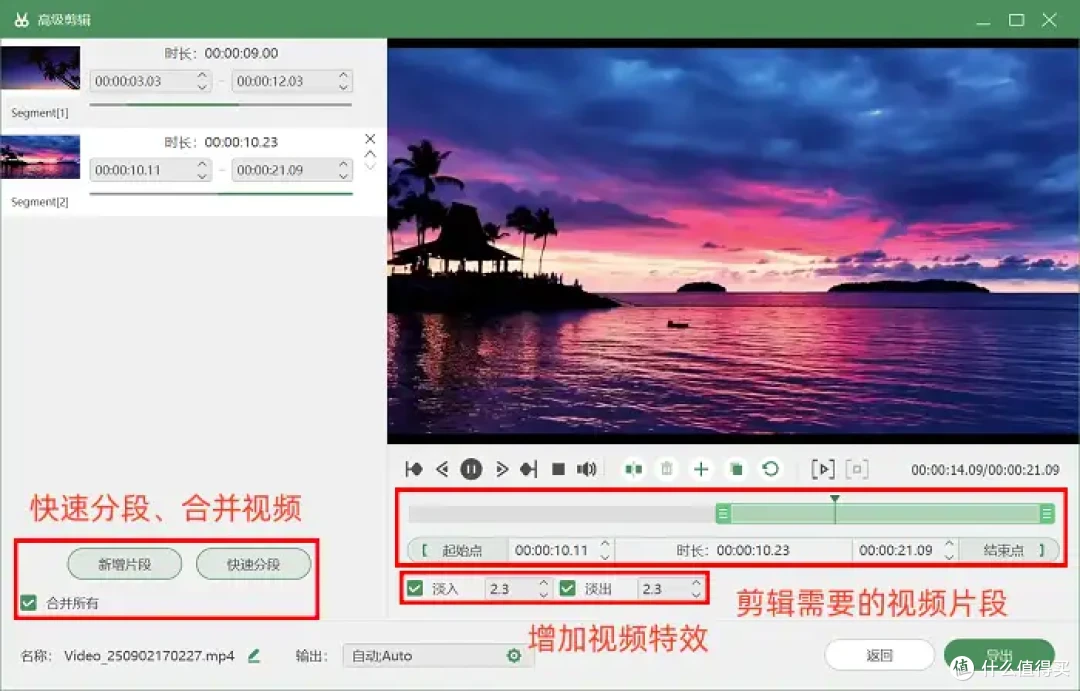
Task: Add a new segment with the plus icon
Action: [701, 469]
